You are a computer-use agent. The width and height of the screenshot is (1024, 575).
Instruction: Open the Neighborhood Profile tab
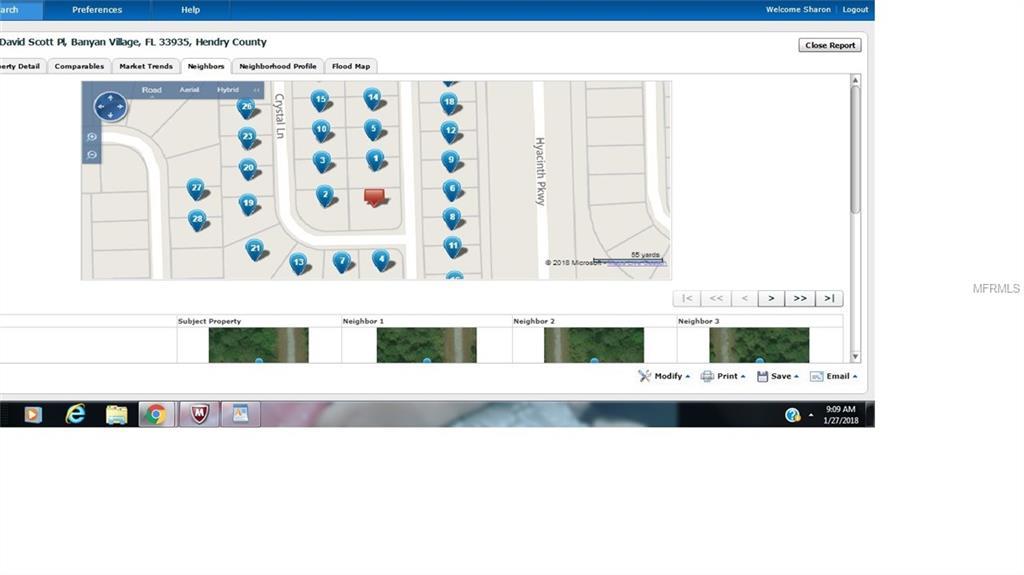278,66
